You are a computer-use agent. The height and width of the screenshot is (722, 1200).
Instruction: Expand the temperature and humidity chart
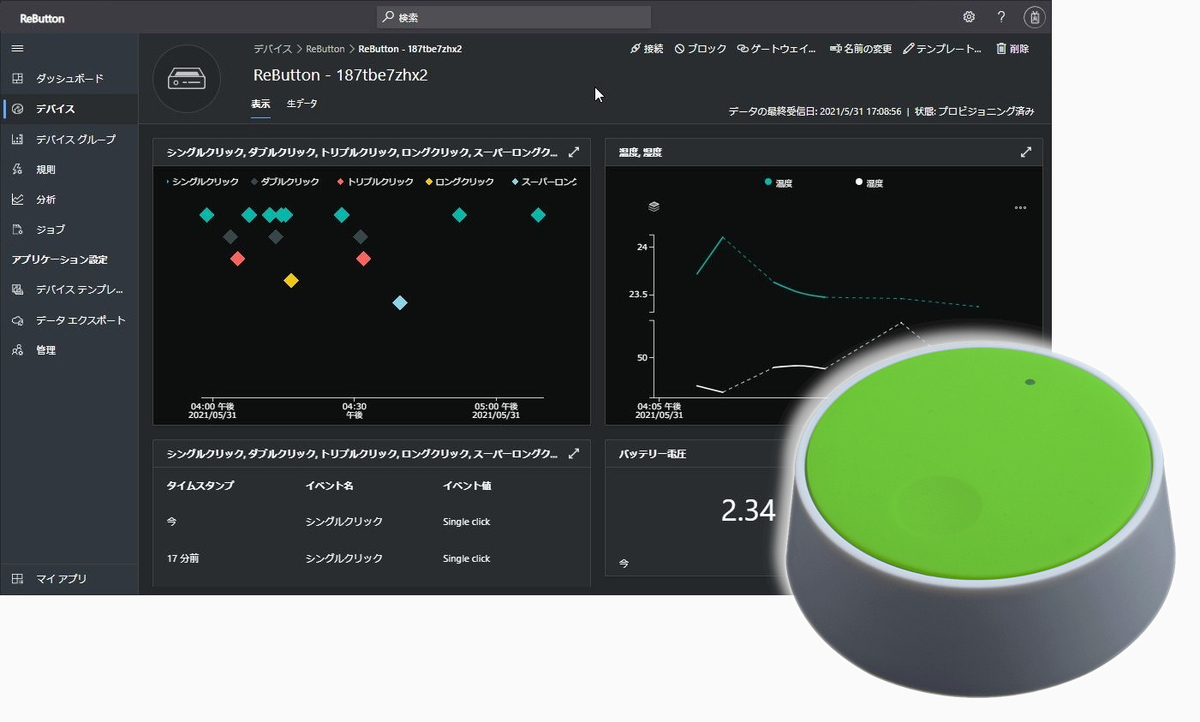pyautogui.click(x=1026, y=152)
